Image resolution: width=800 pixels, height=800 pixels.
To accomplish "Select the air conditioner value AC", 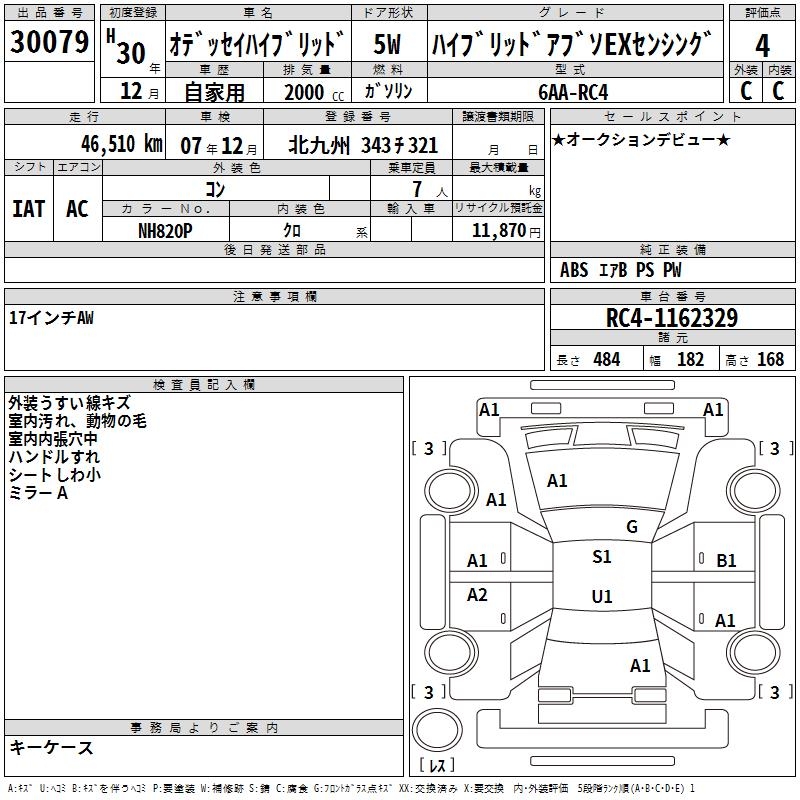I will click(x=78, y=209).
